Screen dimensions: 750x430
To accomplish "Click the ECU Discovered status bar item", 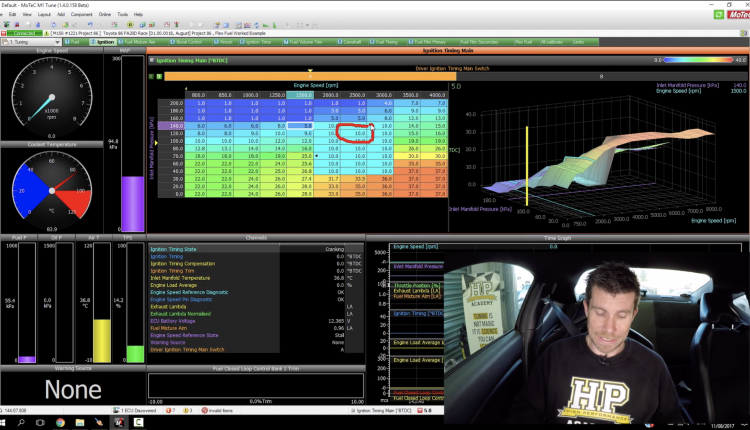I will click(x=112, y=410).
